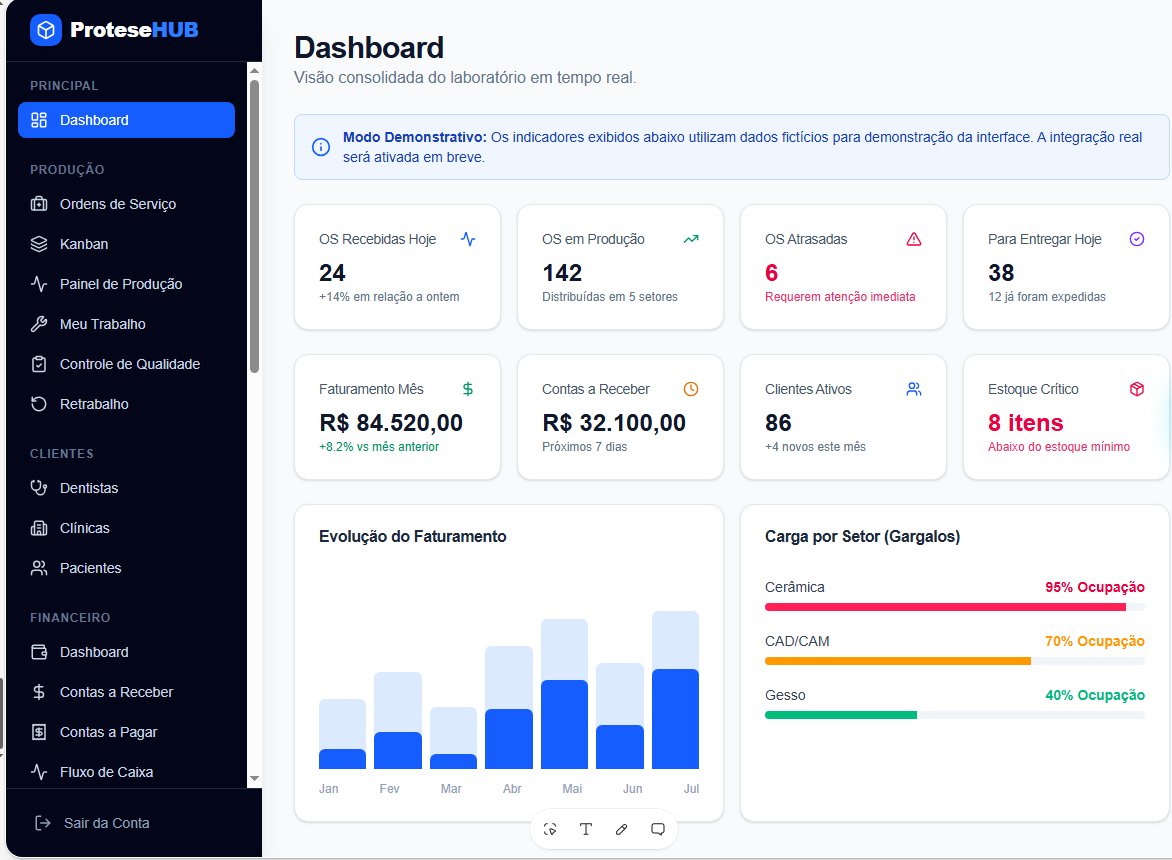The width and height of the screenshot is (1172, 860).
Task: Click the info icon in Modo Demonstrativo banner
Action: point(321,147)
